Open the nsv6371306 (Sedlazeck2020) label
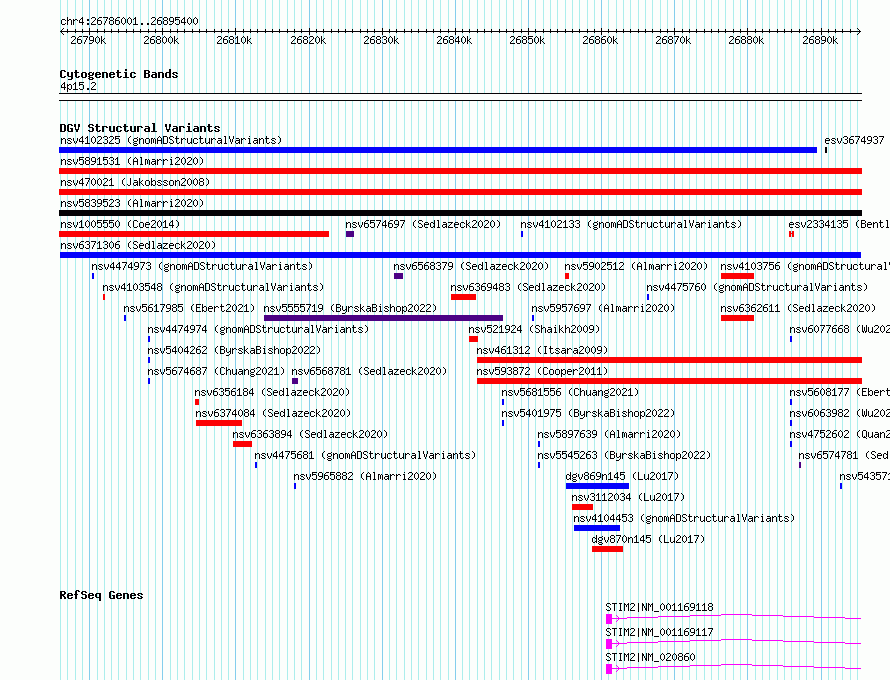 (138, 245)
